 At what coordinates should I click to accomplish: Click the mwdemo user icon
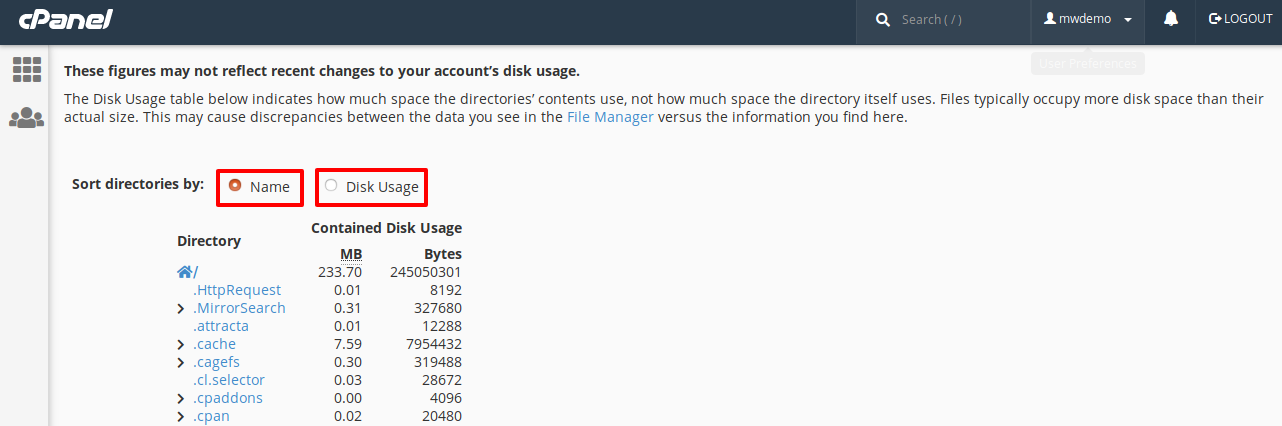coord(1050,19)
